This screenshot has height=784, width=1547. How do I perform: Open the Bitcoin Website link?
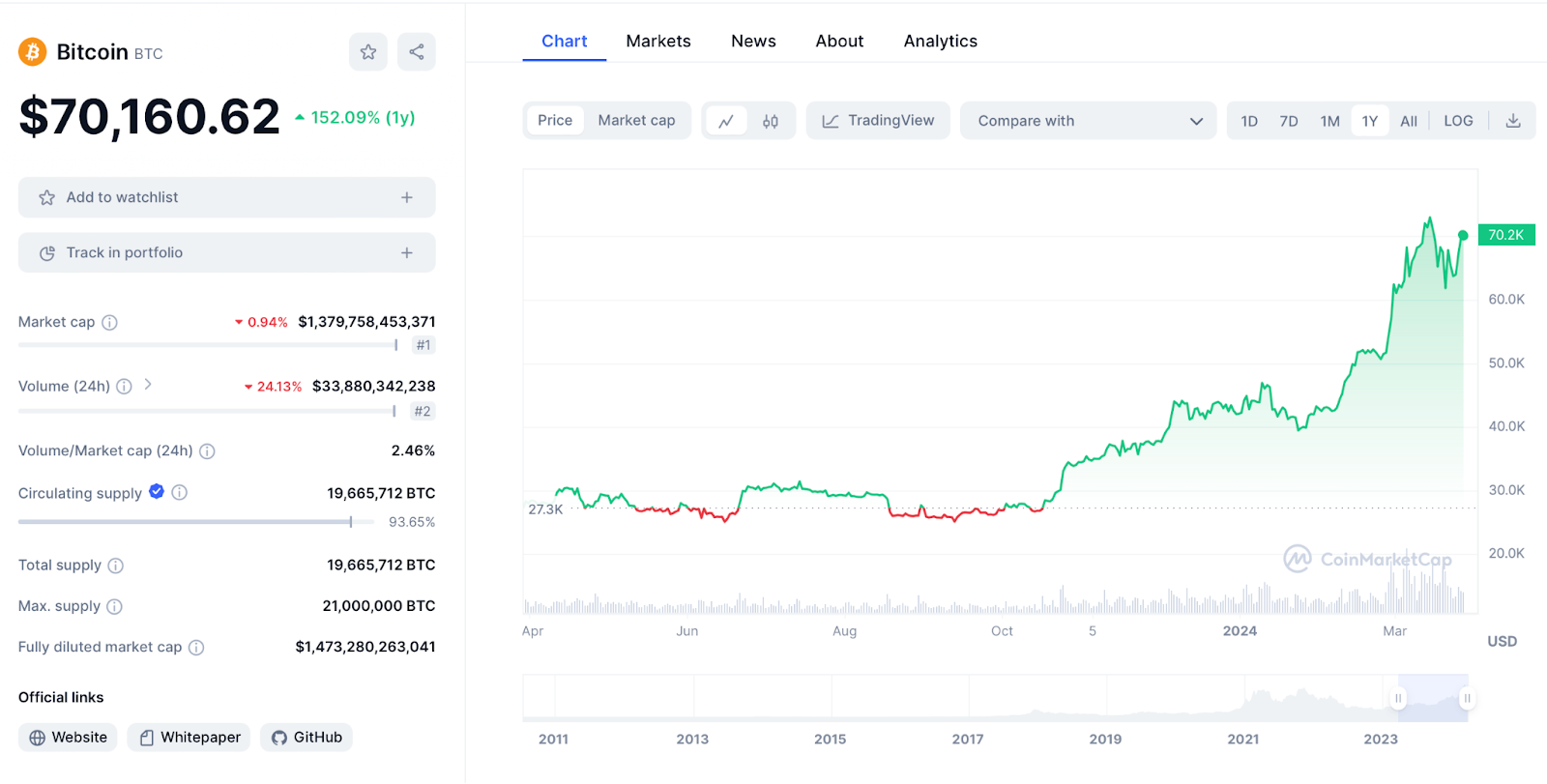pos(68,738)
